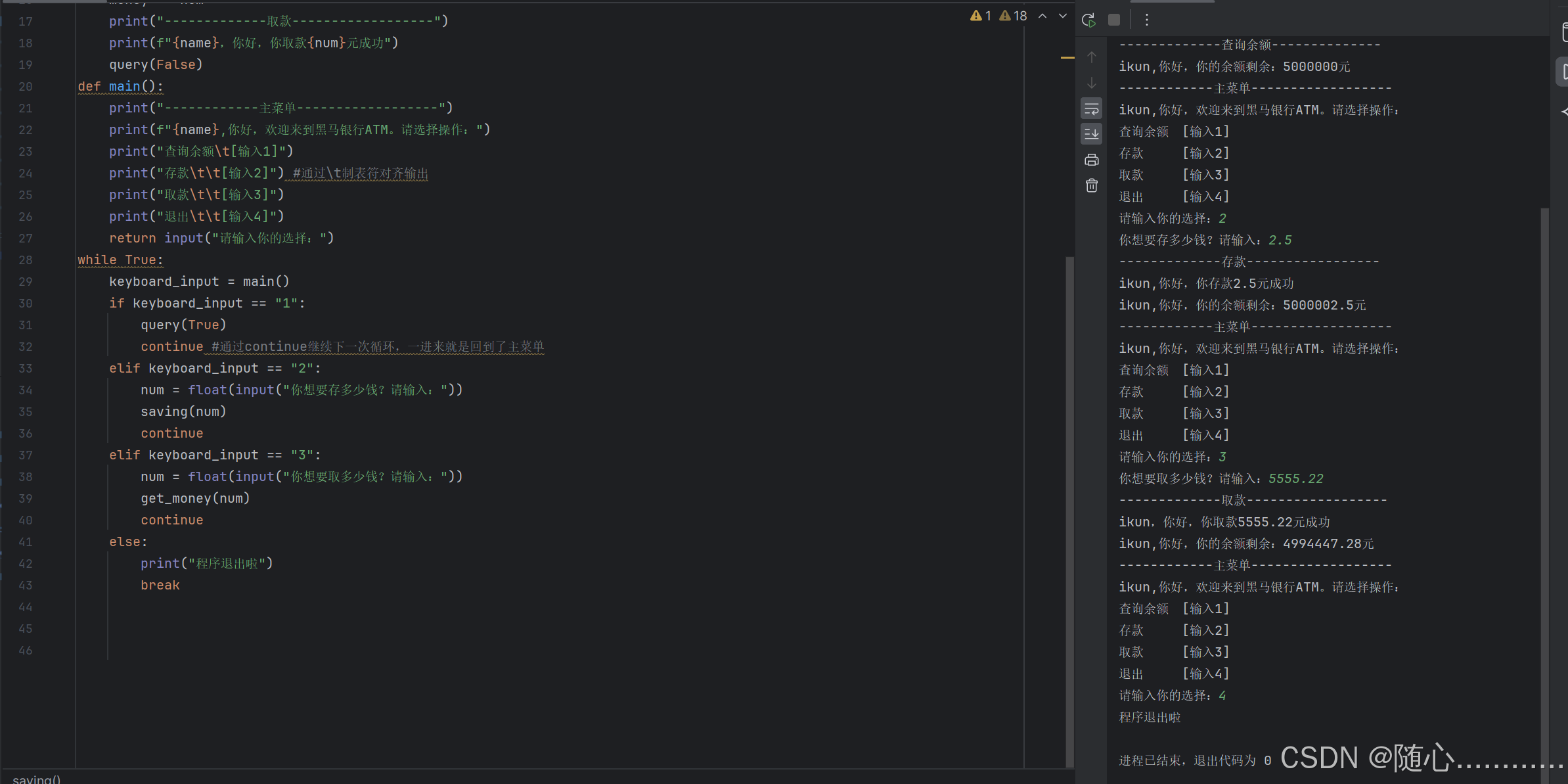Click the weak warning count showing 18
This screenshot has height=784, width=1568.
(x=1013, y=16)
